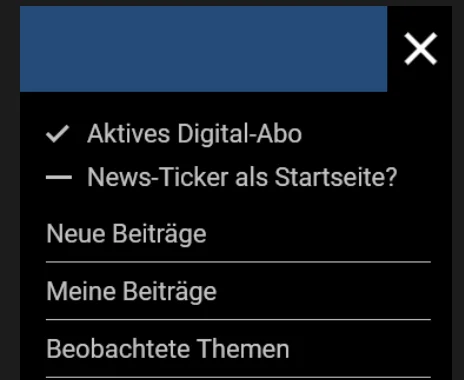The height and width of the screenshot is (380, 464).
Task: Select the Meine Beiträge menu row
Action: point(238,291)
